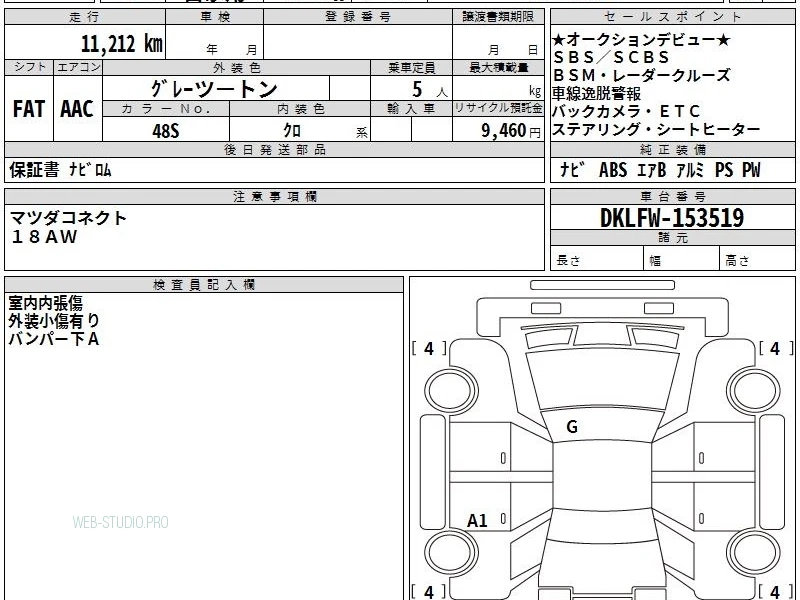Click the color number 48S

[166, 131]
